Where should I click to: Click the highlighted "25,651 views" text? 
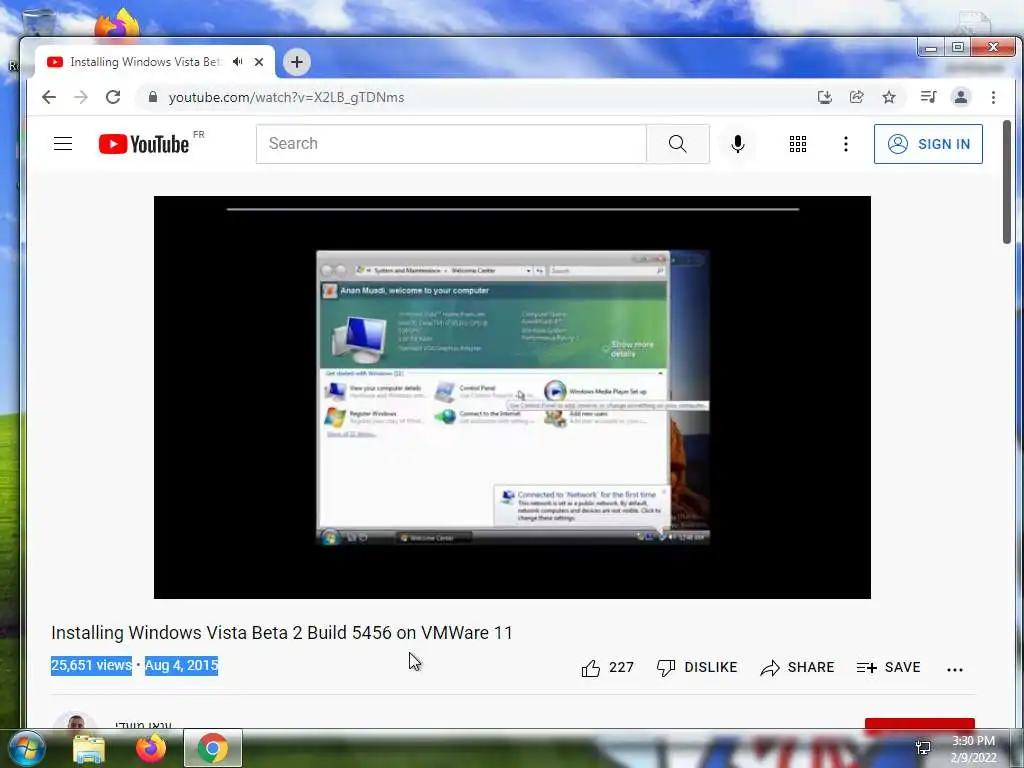[91, 665]
